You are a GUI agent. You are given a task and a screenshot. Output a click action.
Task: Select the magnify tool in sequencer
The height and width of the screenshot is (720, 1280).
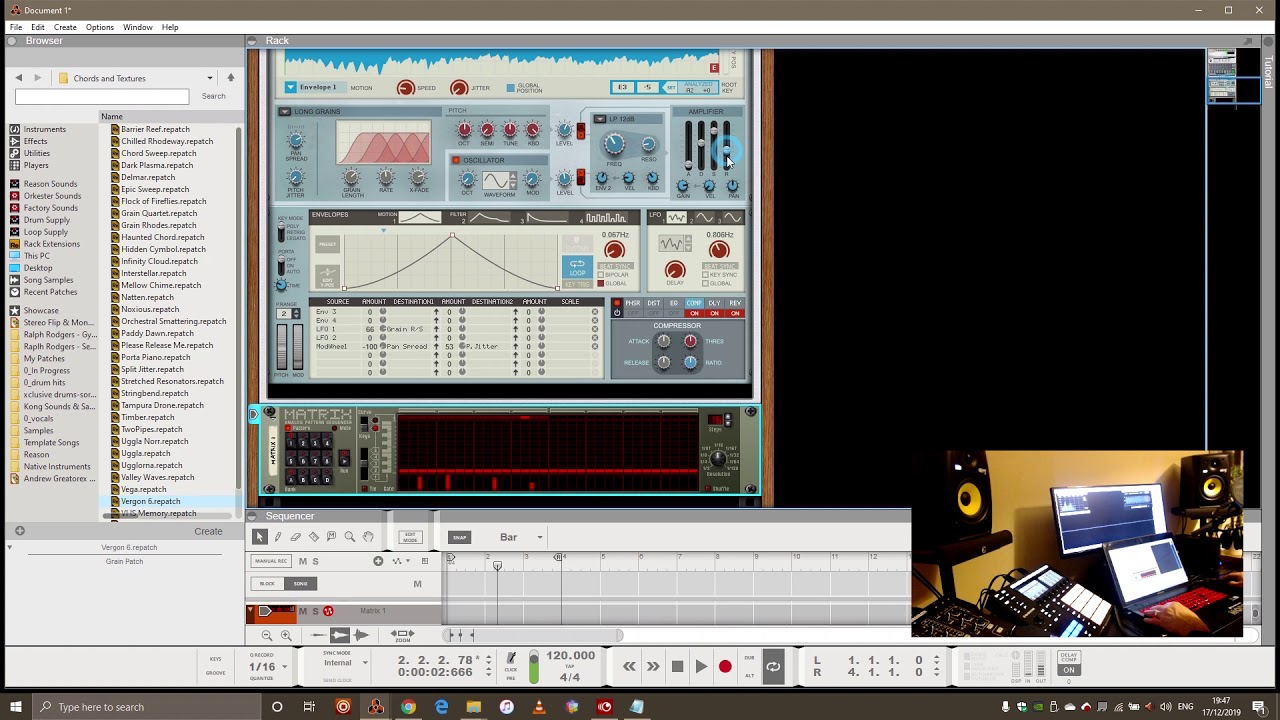[x=350, y=537]
